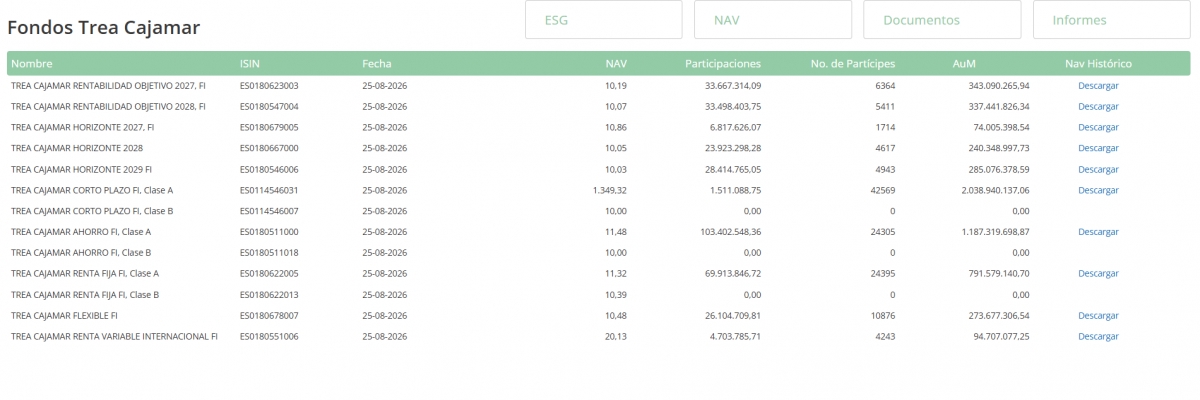
Task: Select TREA CAJAMAR RENTABILIDAD OBJETIVO 2027, FI name
Action: (x=108, y=86)
